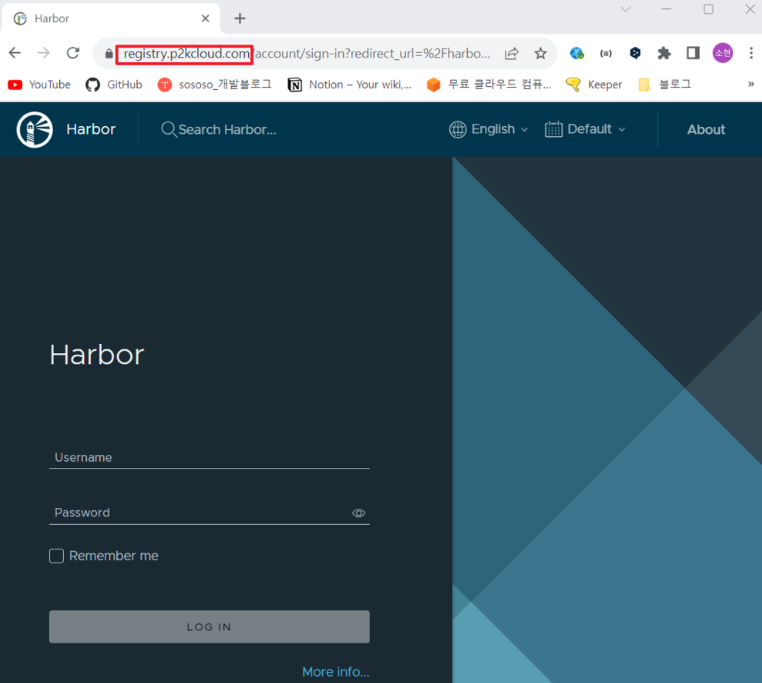Viewport: 762px width, 683px height.
Task: Close the Harbor browser tab
Action: 206,18
